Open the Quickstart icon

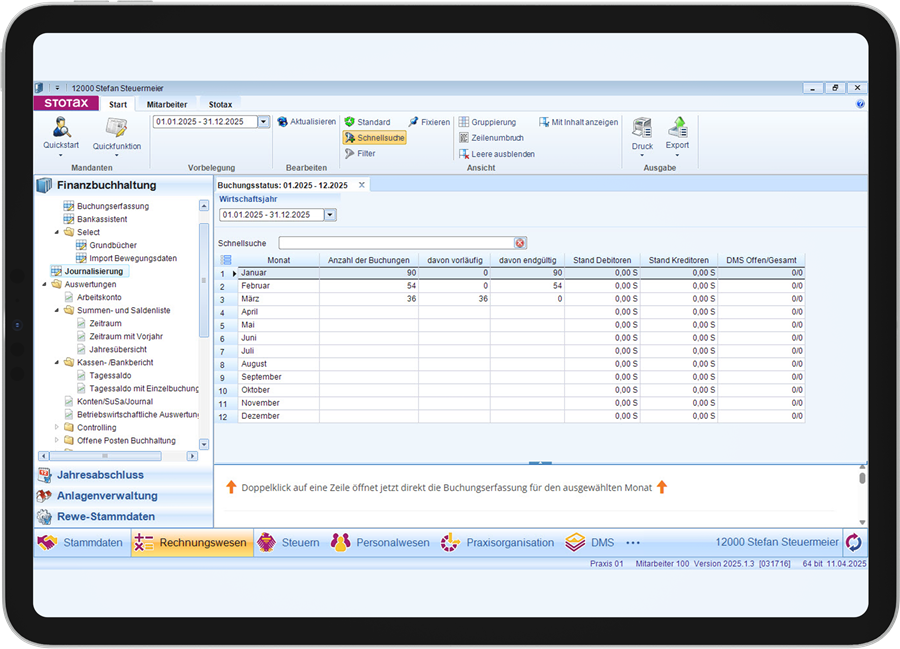tap(61, 127)
